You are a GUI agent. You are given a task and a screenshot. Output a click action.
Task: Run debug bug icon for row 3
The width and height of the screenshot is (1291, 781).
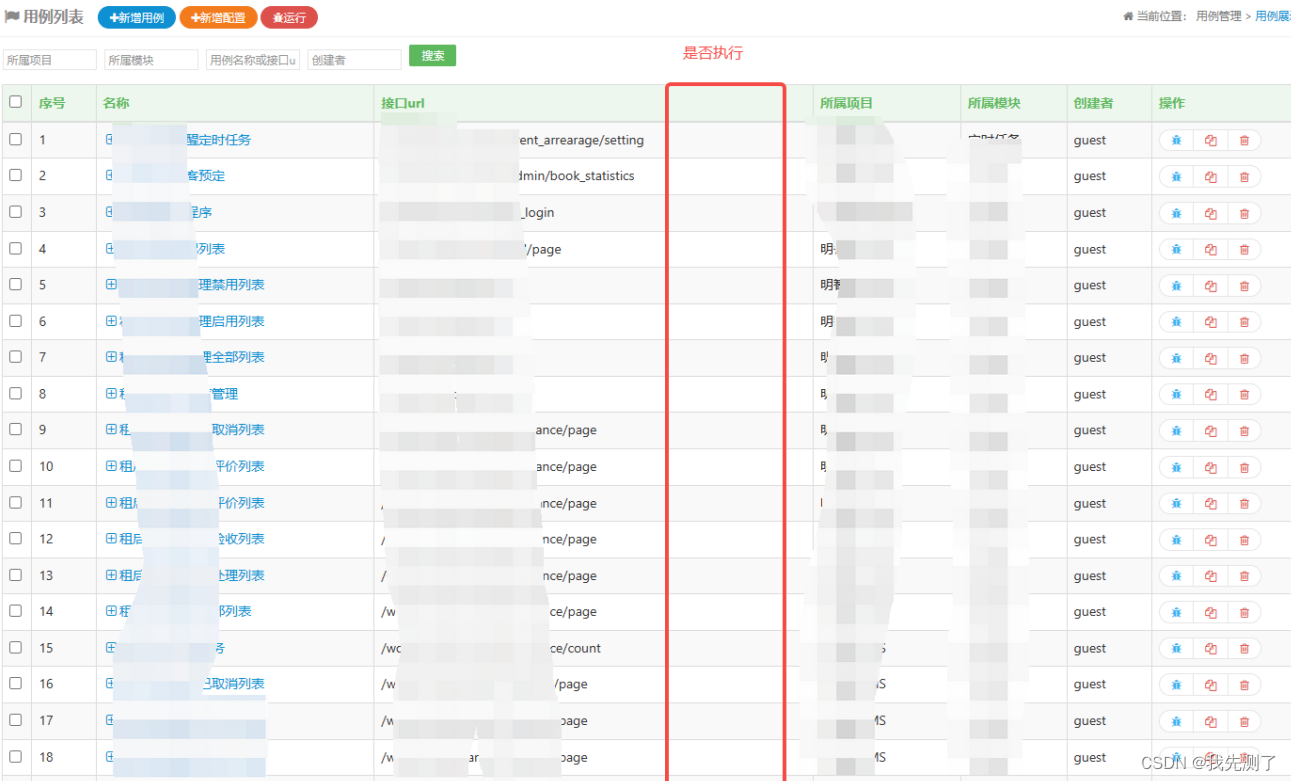point(1176,213)
